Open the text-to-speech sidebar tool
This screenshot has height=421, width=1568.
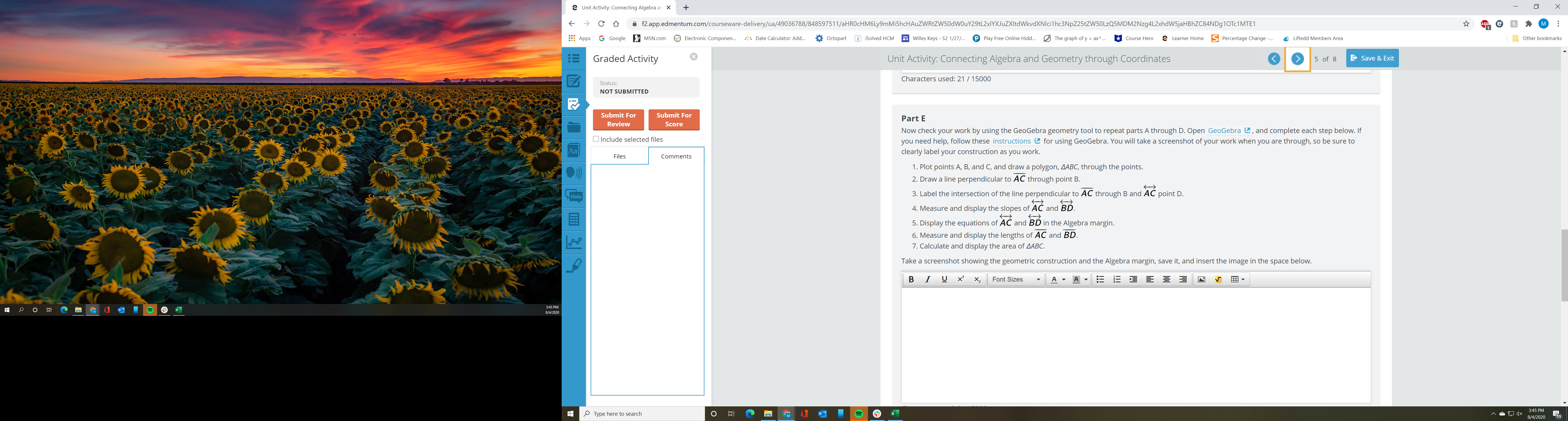coord(573,173)
